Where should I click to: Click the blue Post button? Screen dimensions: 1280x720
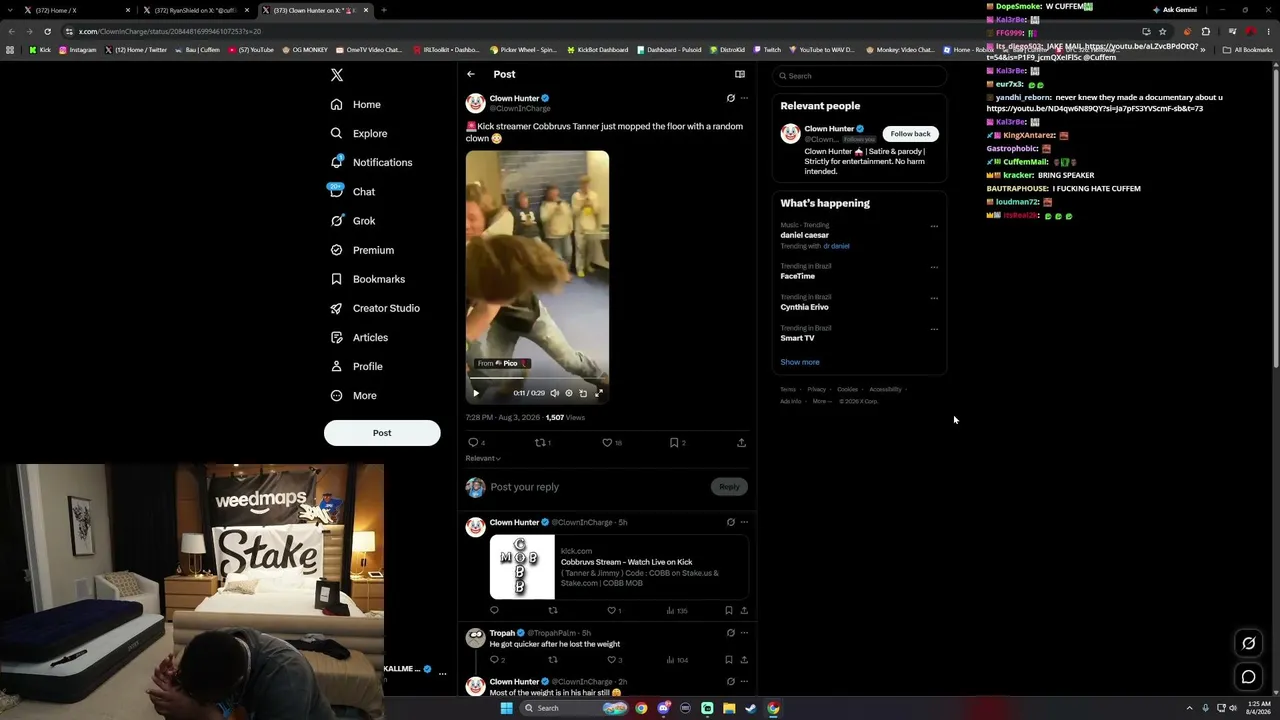point(382,433)
